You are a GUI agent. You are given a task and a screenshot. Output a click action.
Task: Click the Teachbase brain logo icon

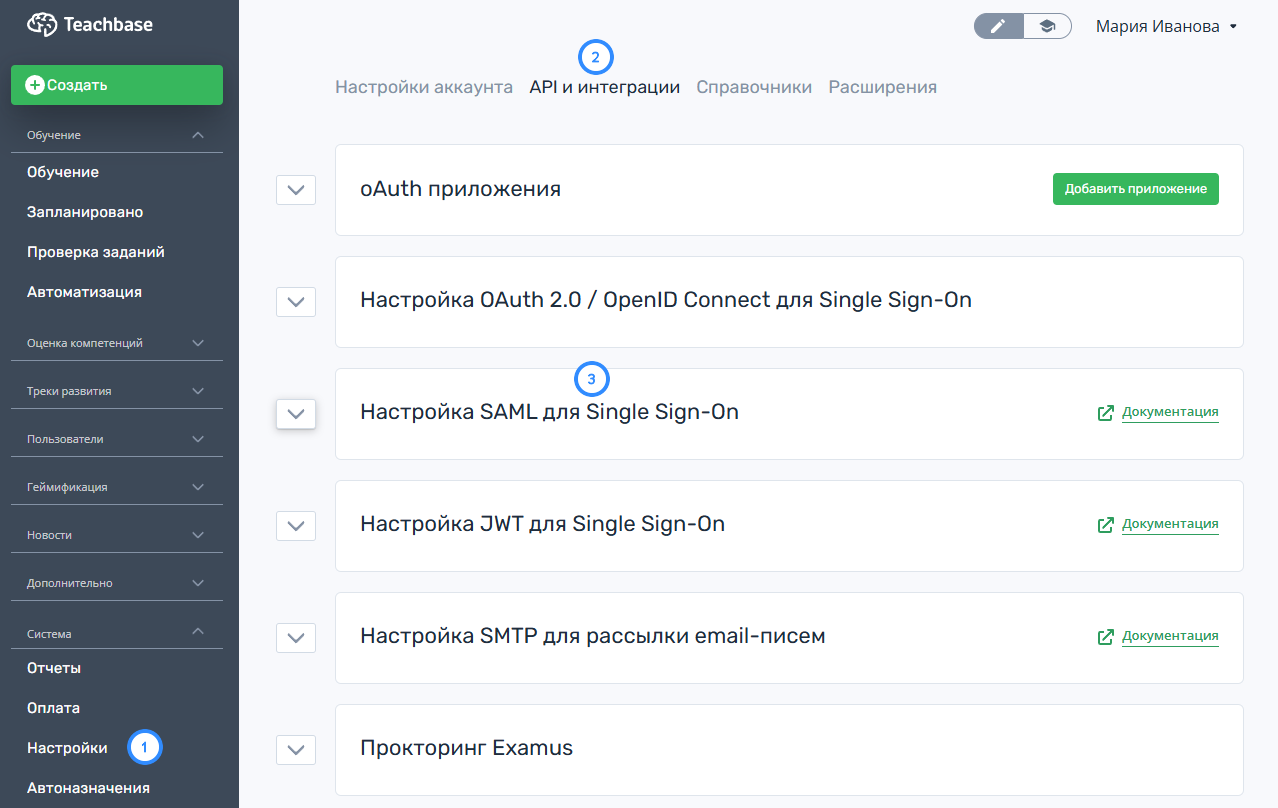[x=42, y=25]
